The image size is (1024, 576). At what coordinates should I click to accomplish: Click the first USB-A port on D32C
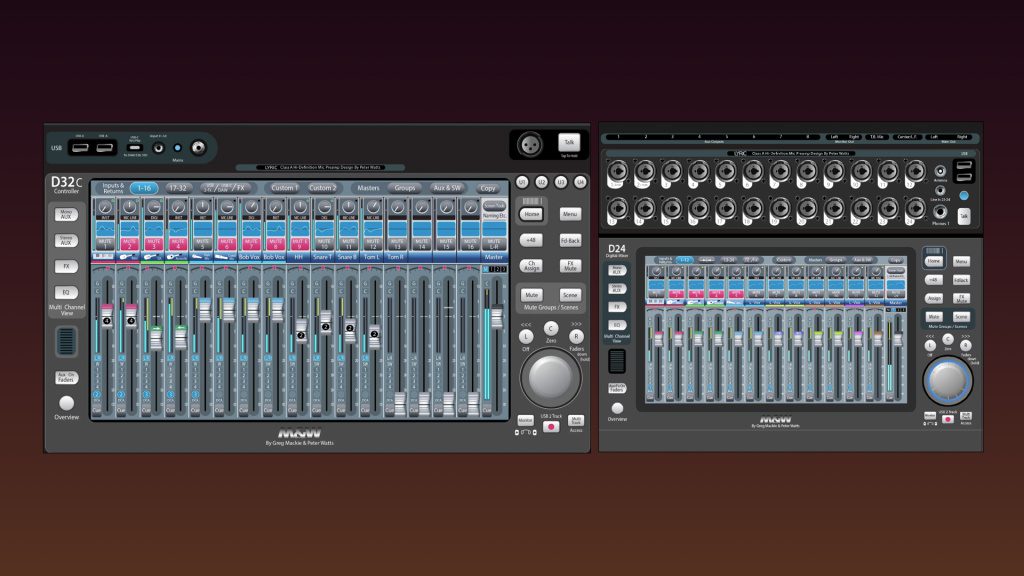[80, 148]
